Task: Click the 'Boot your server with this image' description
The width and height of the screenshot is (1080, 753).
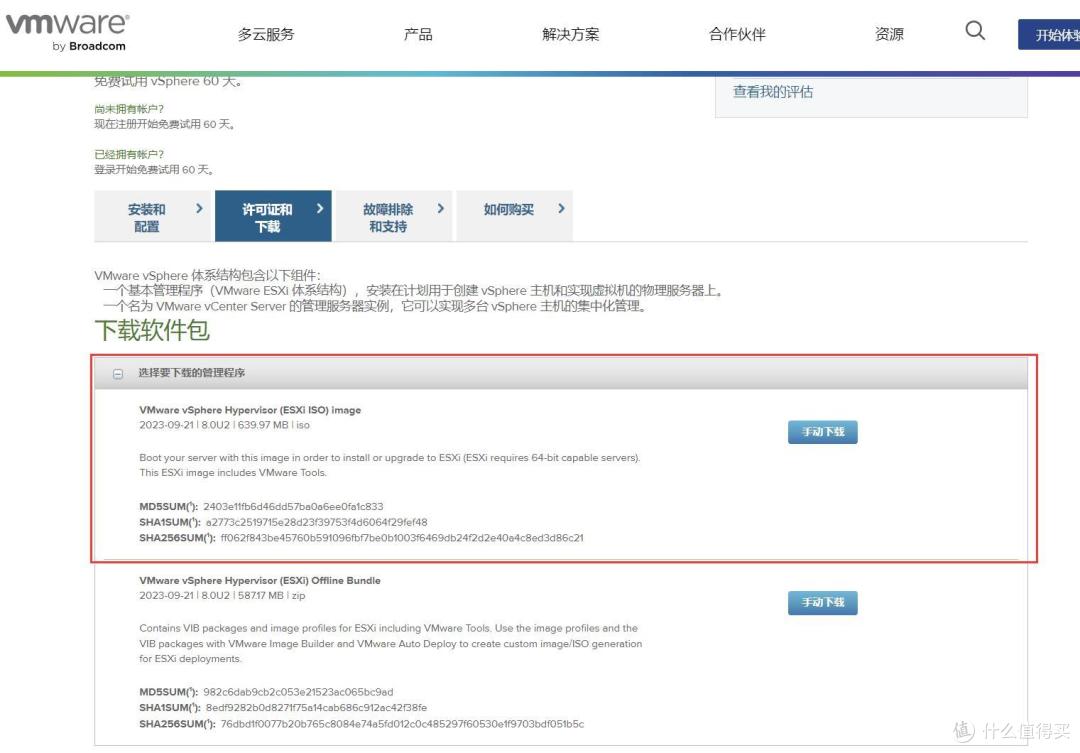Action: tap(390, 457)
